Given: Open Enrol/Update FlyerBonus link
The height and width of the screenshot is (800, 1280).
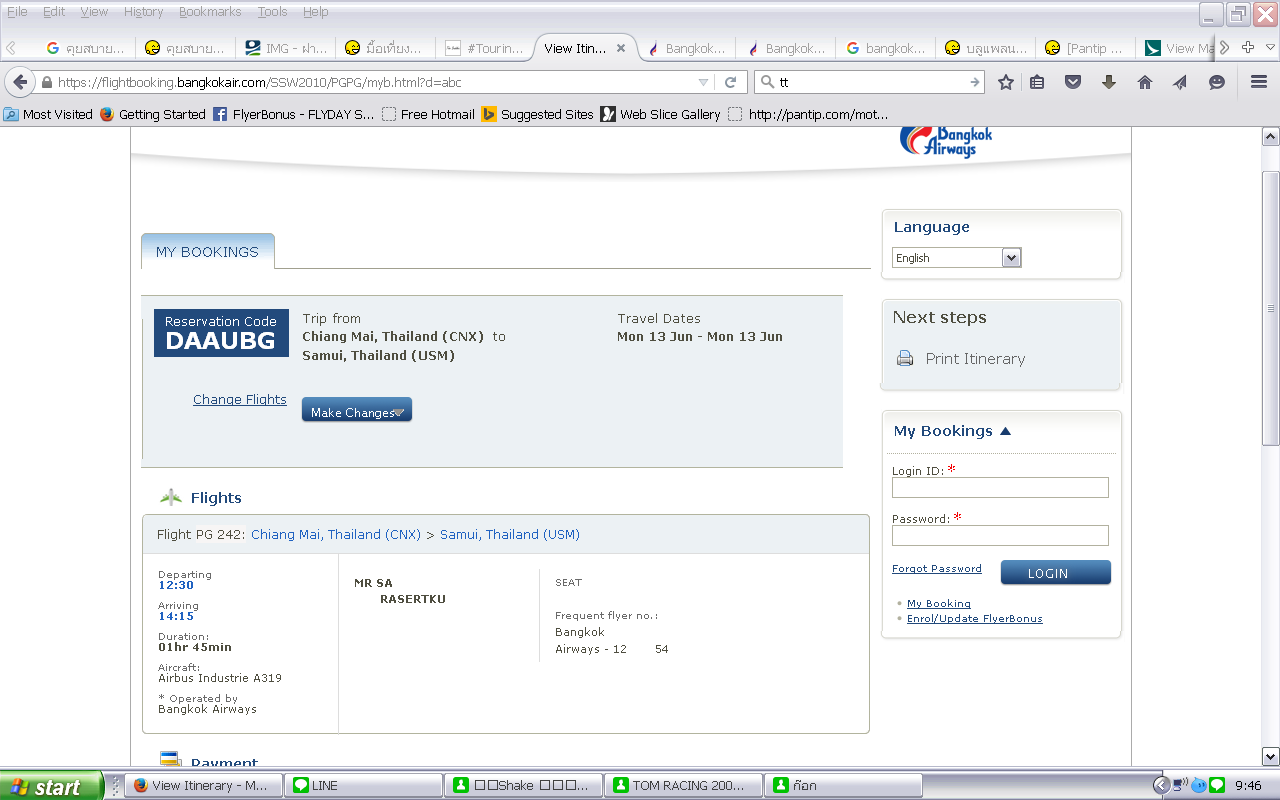Looking at the screenshot, I should point(975,618).
